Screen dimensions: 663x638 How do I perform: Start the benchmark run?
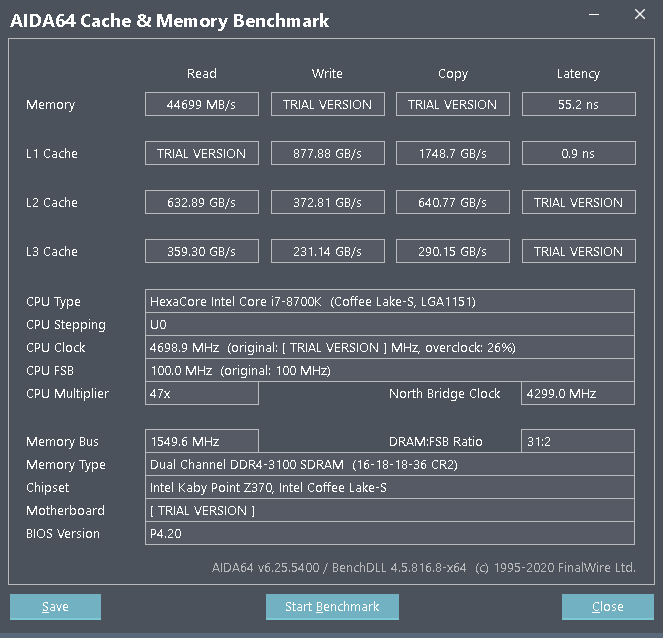click(332, 607)
